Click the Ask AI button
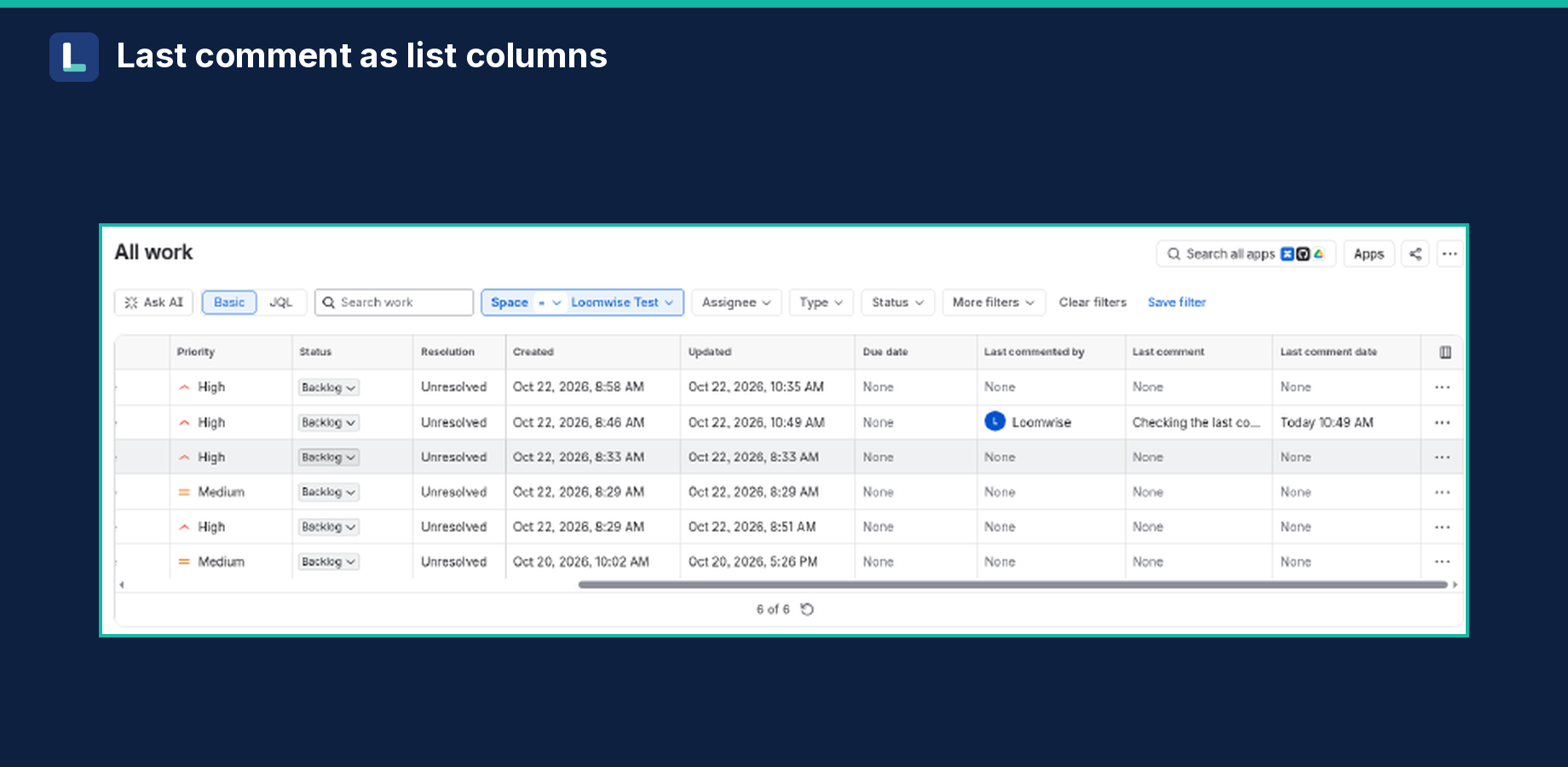Image resolution: width=1568 pixels, height=767 pixels. pos(154,303)
